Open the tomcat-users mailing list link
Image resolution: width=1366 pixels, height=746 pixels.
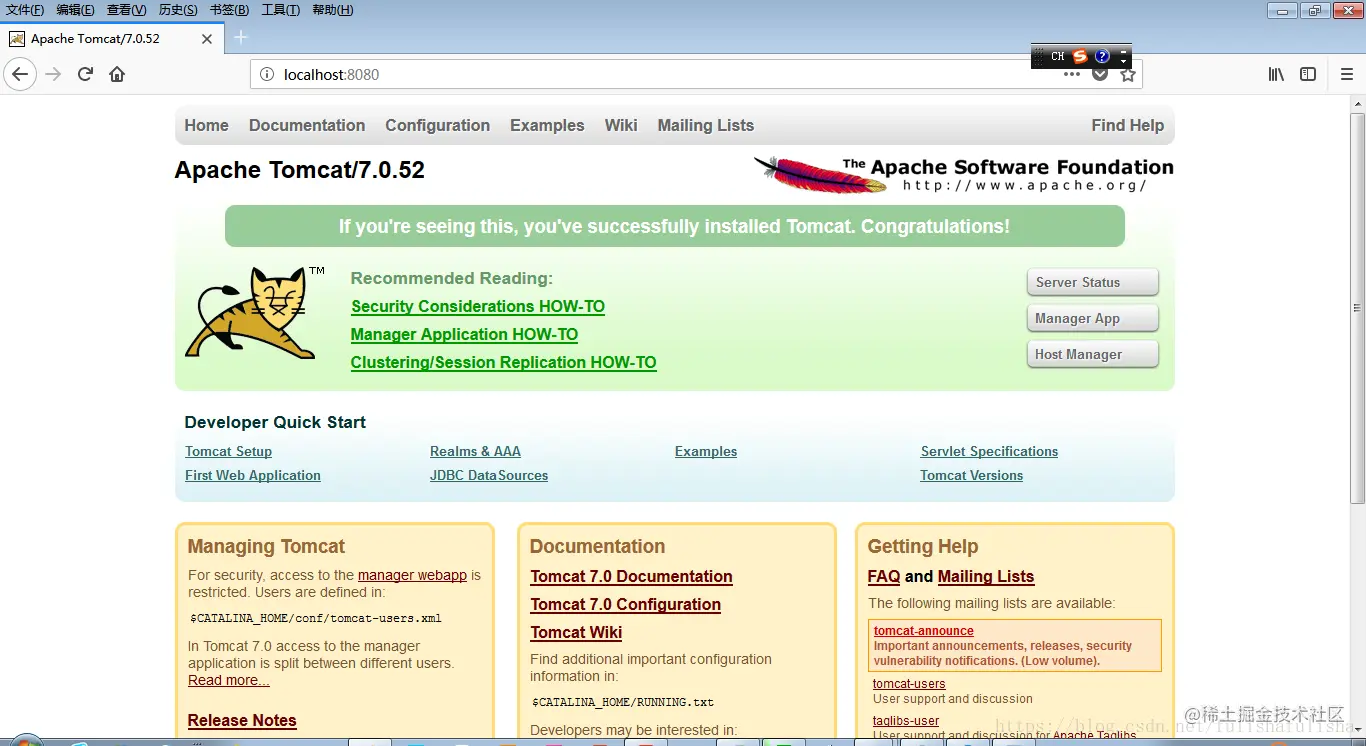pyautogui.click(x=909, y=684)
